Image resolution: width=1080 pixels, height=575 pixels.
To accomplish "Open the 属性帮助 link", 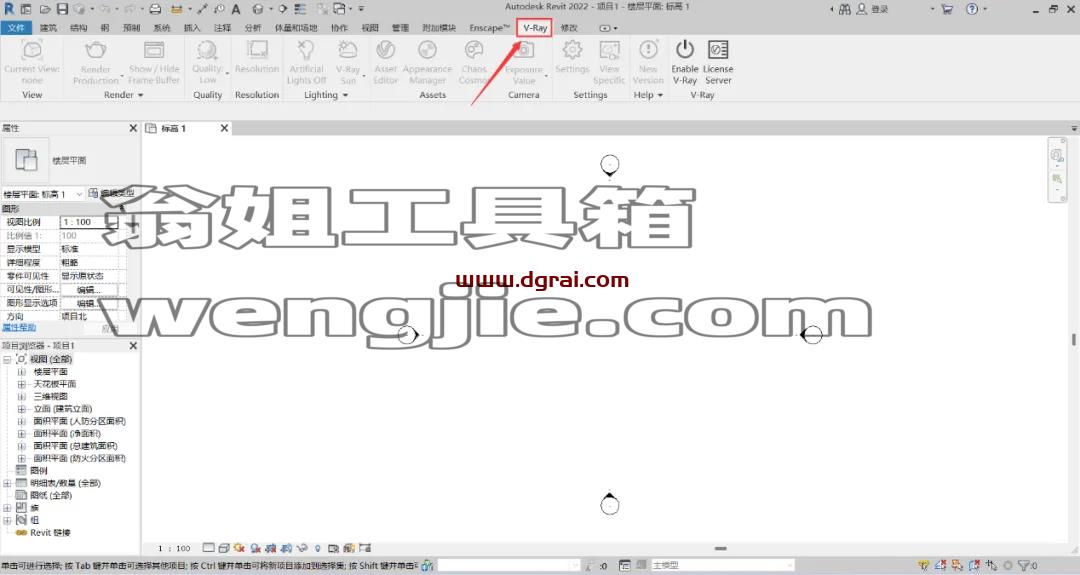I will 19,328.
